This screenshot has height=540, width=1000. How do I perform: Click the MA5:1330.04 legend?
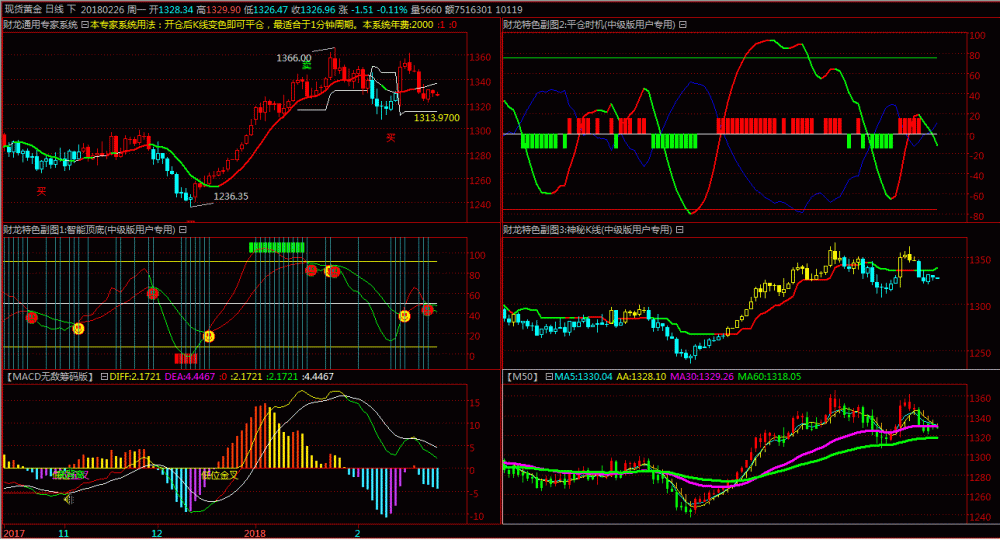(x=584, y=377)
